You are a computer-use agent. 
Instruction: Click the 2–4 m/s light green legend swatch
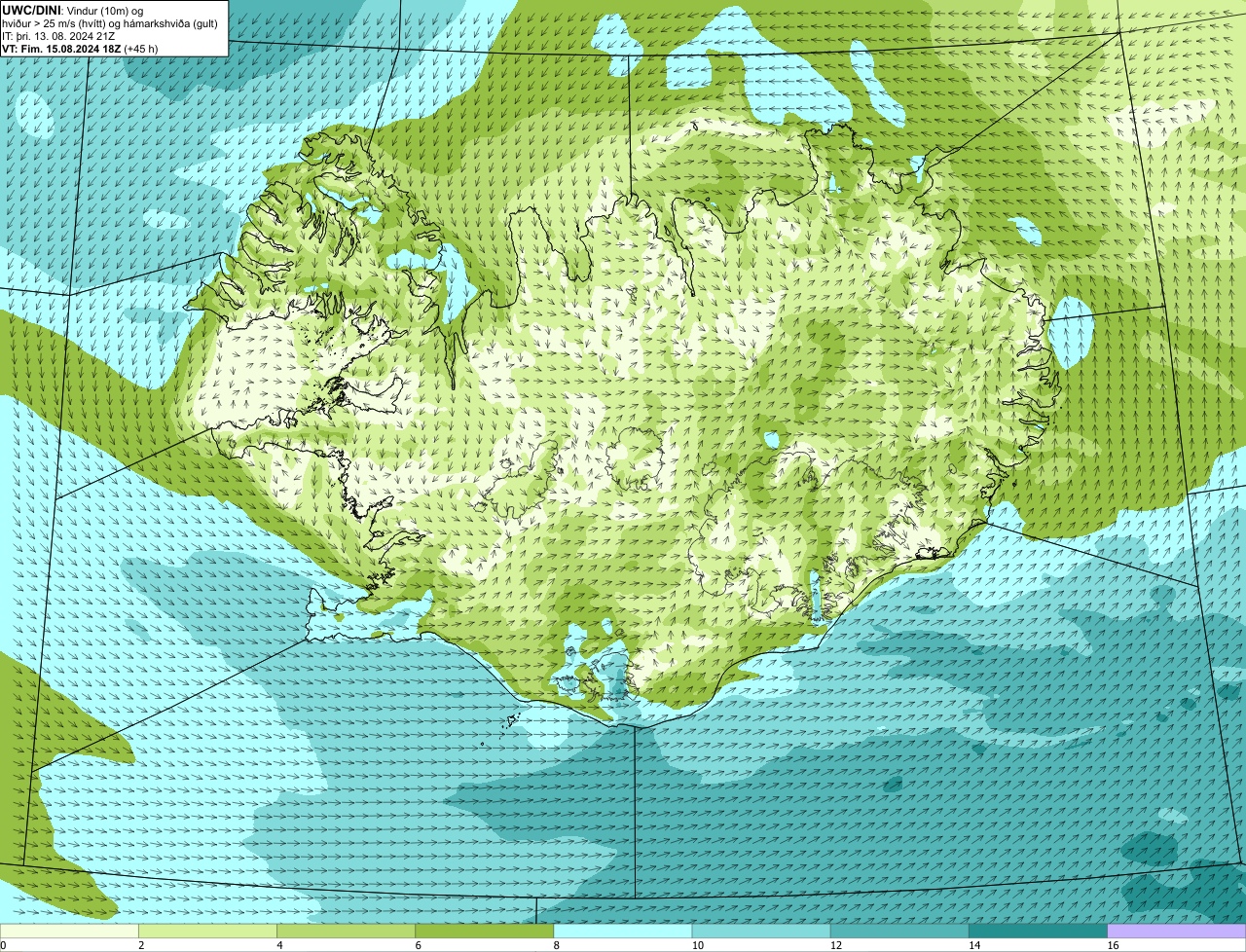[207, 932]
